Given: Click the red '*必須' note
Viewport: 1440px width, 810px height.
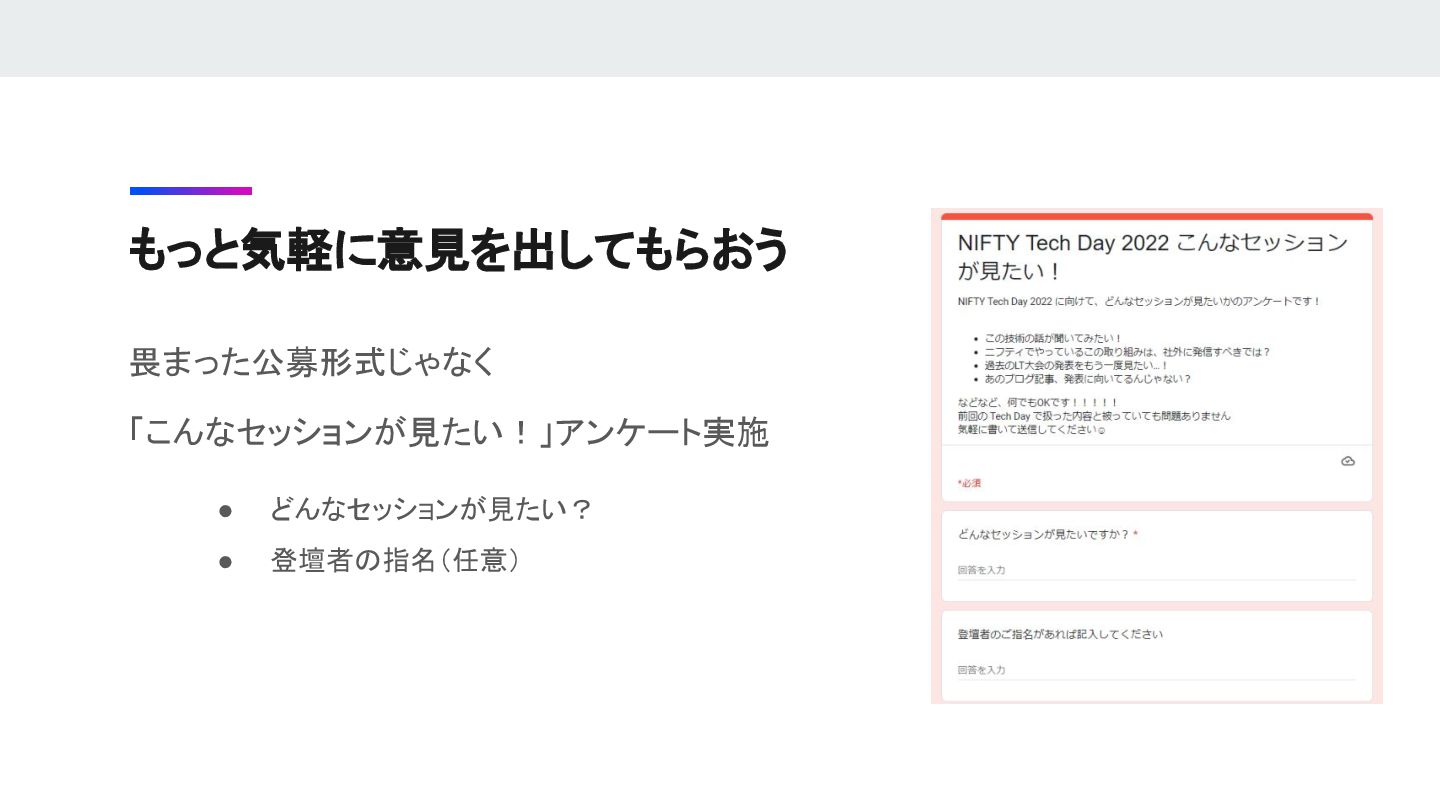Looking at the screenshot, I should point(969,483).
